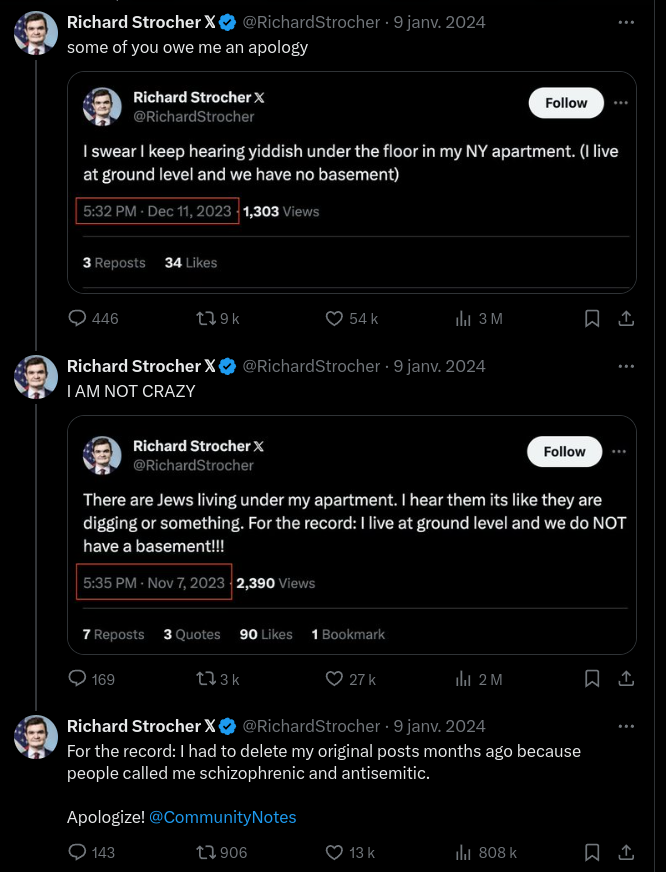Screen dimensions: 666x872
Task: Follow Richard Strocher in the Nov 7 quoted tweet
Action: 564,452
